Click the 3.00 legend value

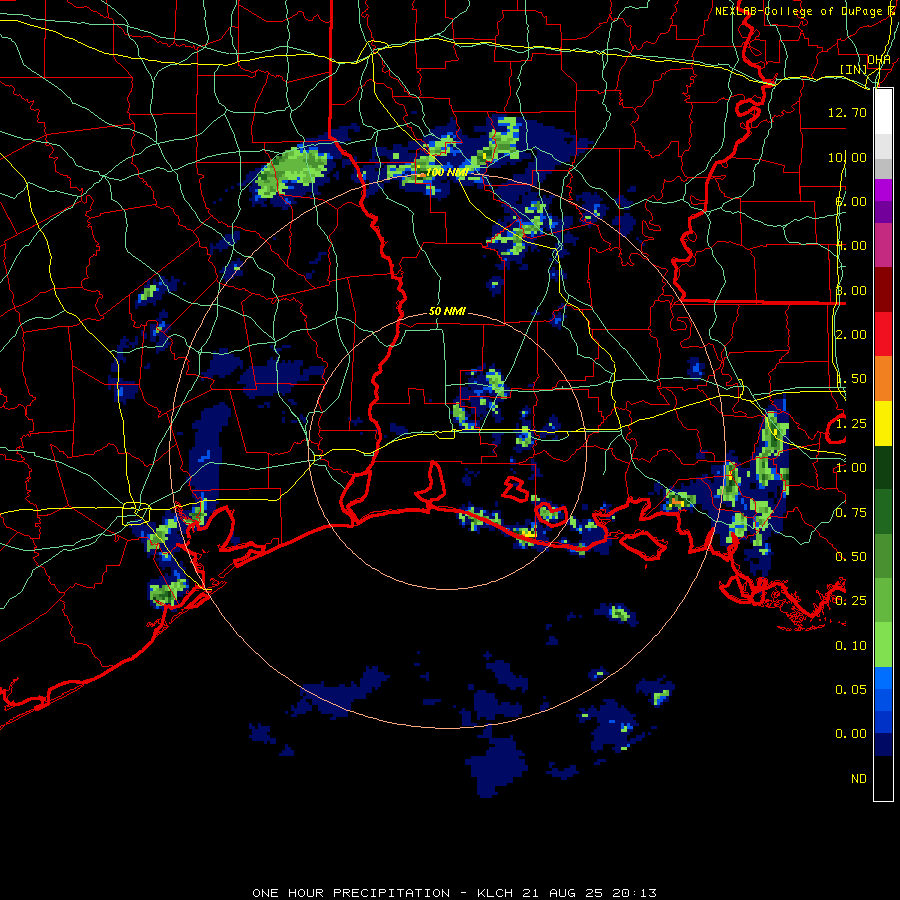tap(851, 290)
